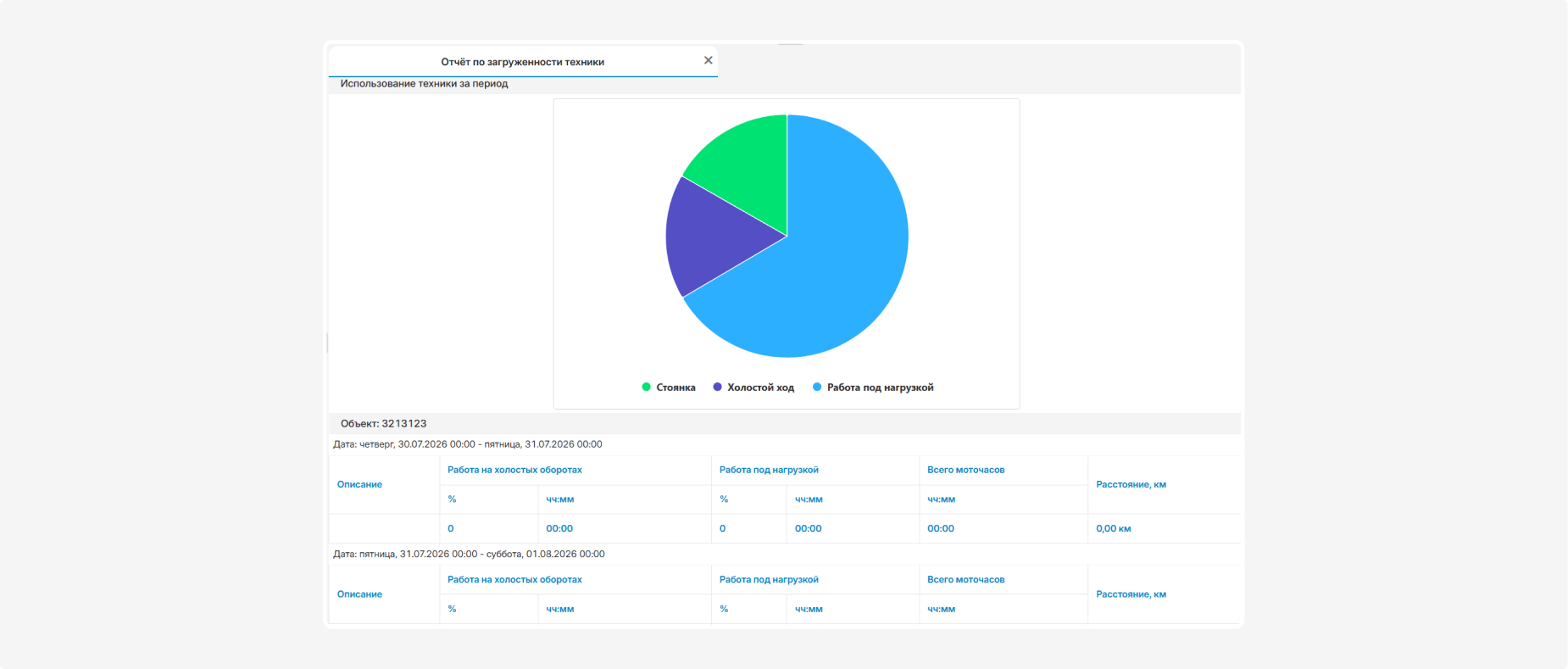This screenshot has height=669, width=1568.
Task: Click the 0,00 км distance value
Action: click(x=1113, y=528)
